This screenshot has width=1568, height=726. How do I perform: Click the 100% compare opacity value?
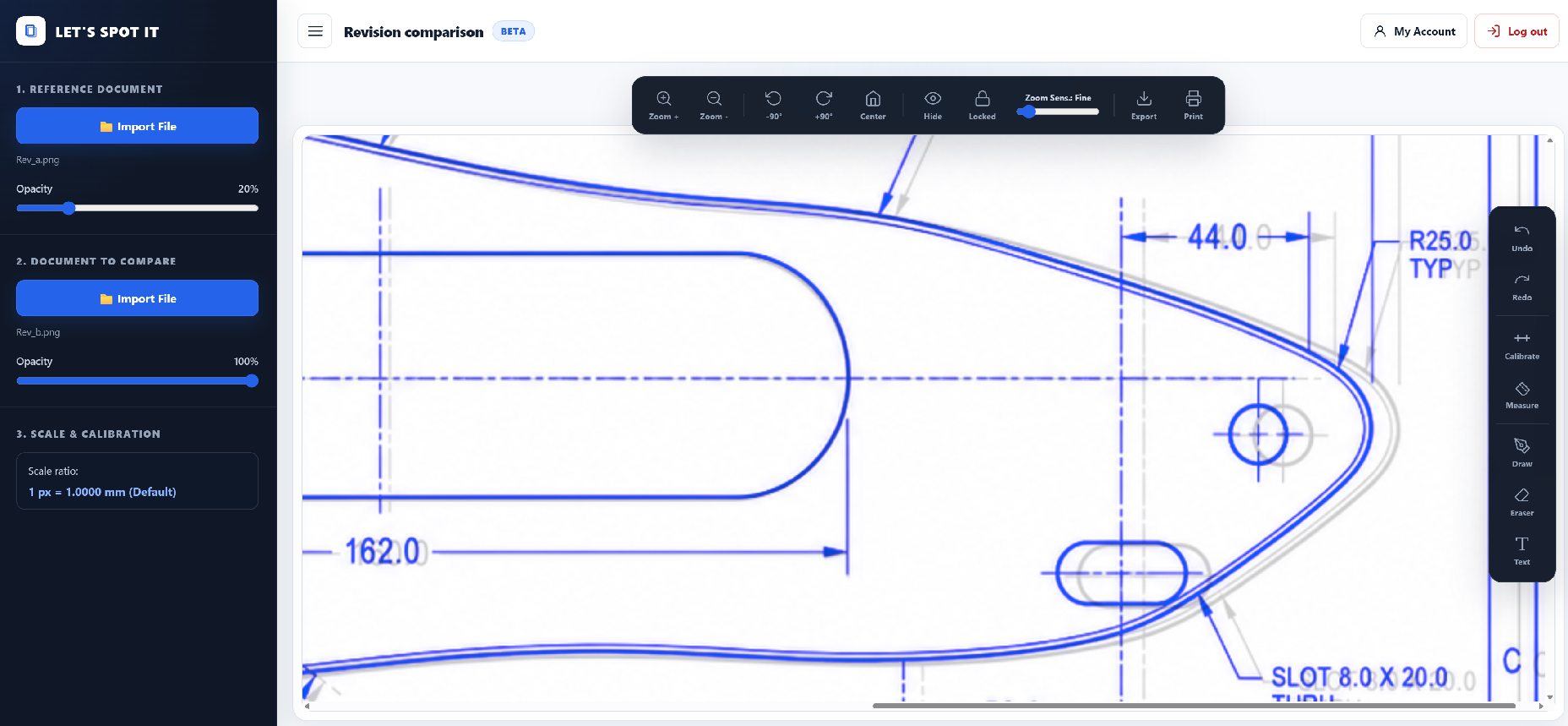coord(246,361)
